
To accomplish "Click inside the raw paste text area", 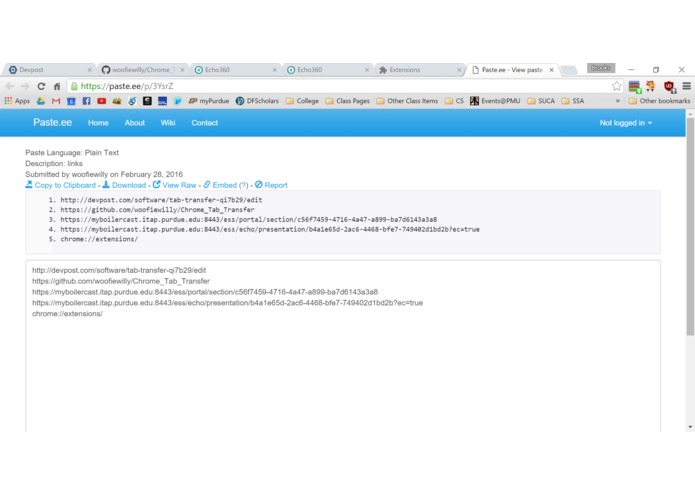I will point(343,346).
